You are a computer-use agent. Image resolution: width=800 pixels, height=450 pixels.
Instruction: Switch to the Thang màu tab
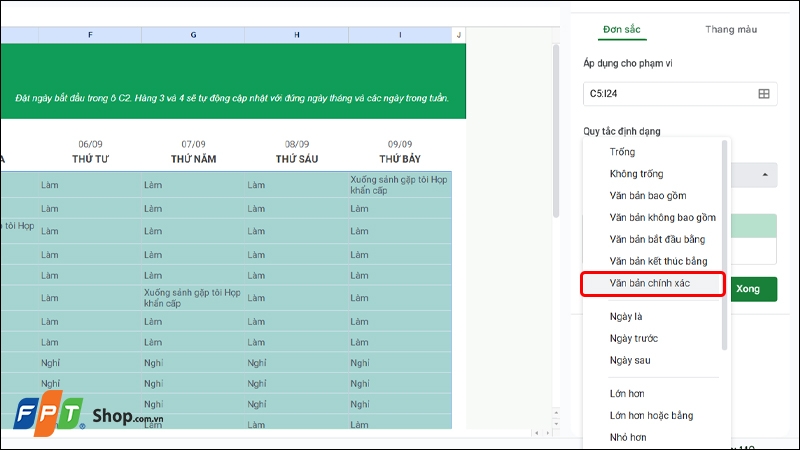(731, 30)
